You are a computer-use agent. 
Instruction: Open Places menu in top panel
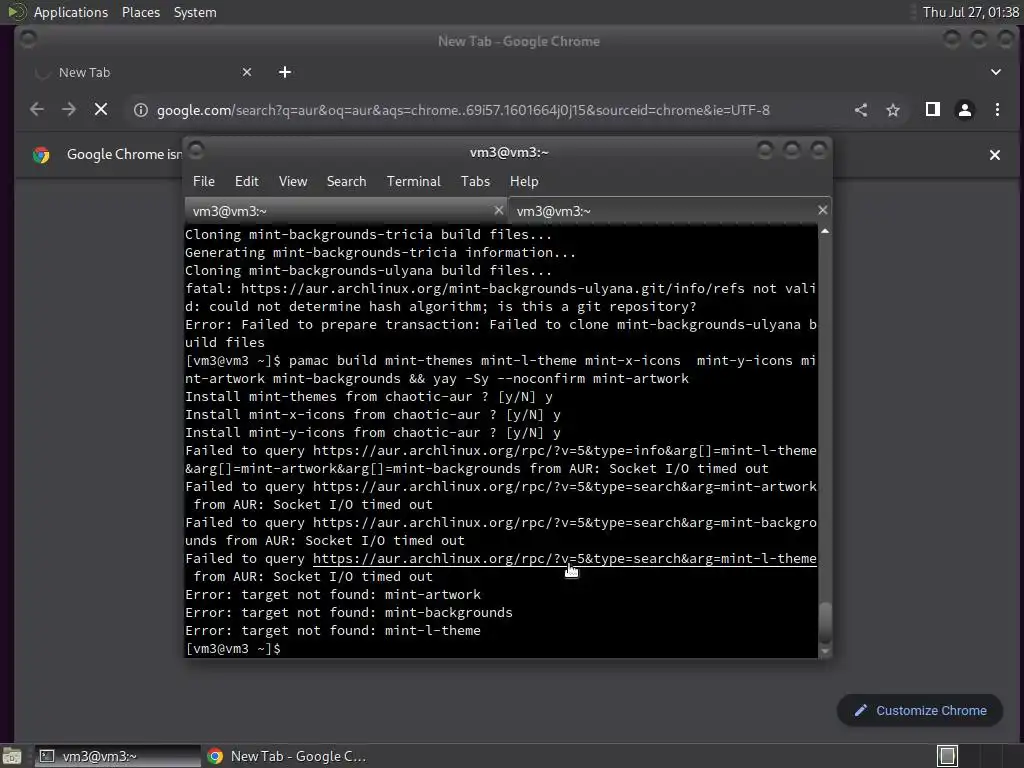[x=140, y=12]
